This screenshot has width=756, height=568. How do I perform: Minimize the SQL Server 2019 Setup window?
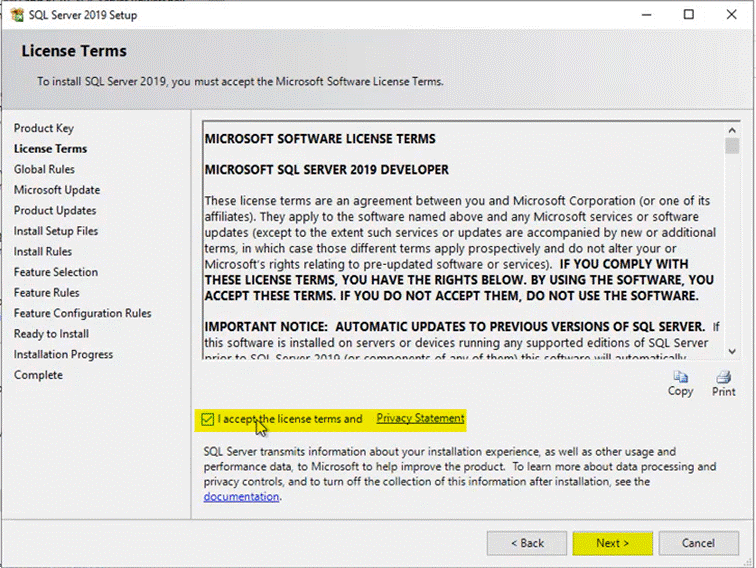pyautogui.click(x=647, y=15)
